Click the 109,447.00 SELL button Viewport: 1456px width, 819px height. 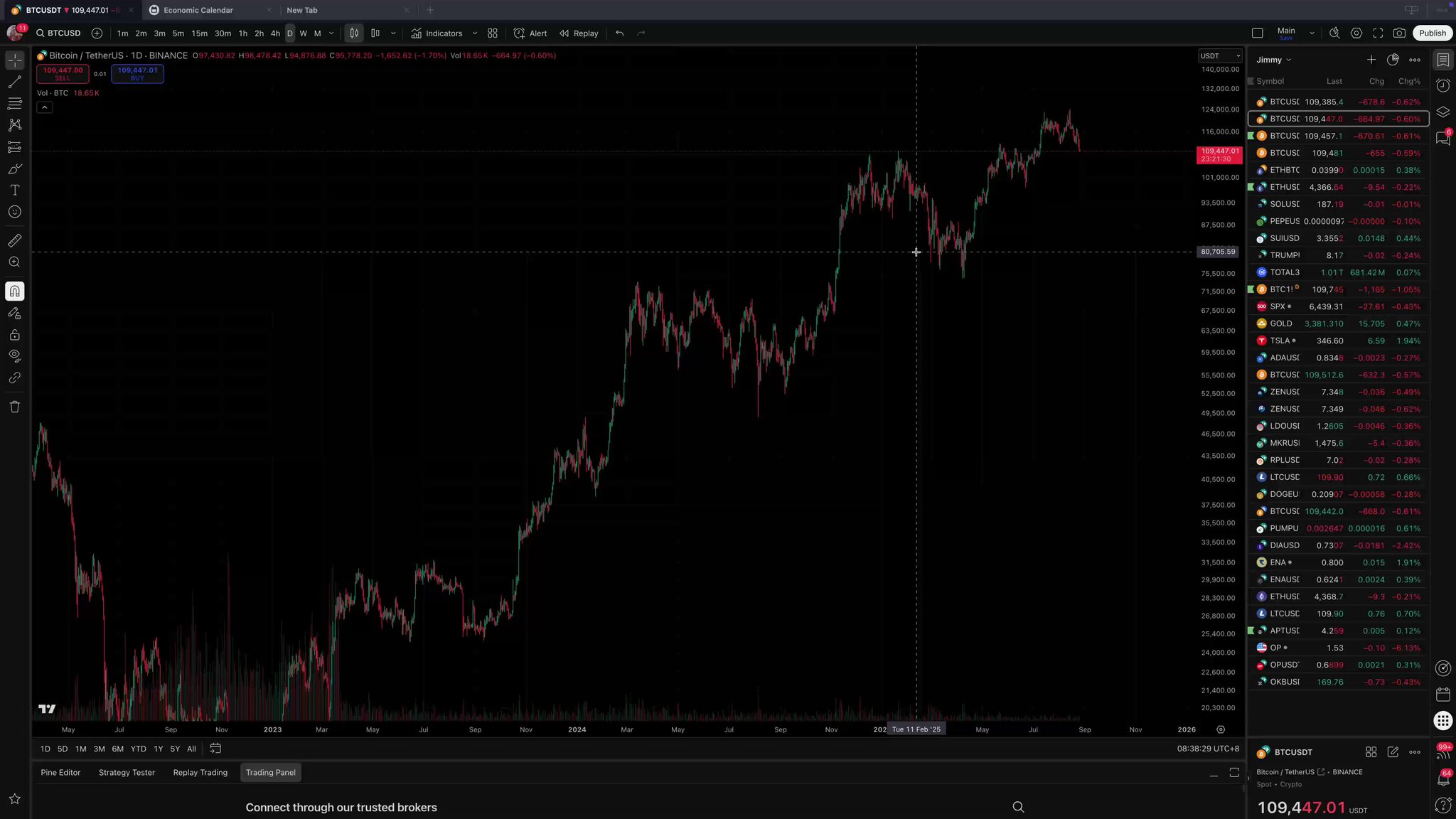pos(63,74)
